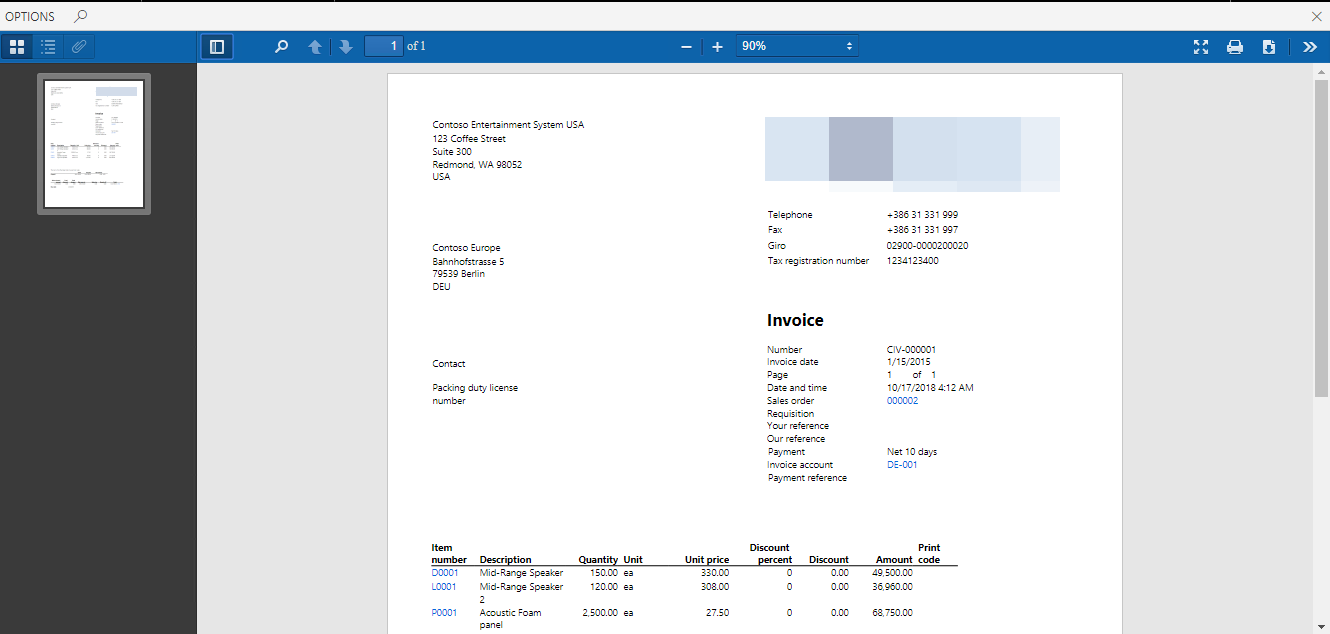Click the Giro value 02900-0000200020
This screenshot has width=1330, height=634.
[927, 246]
